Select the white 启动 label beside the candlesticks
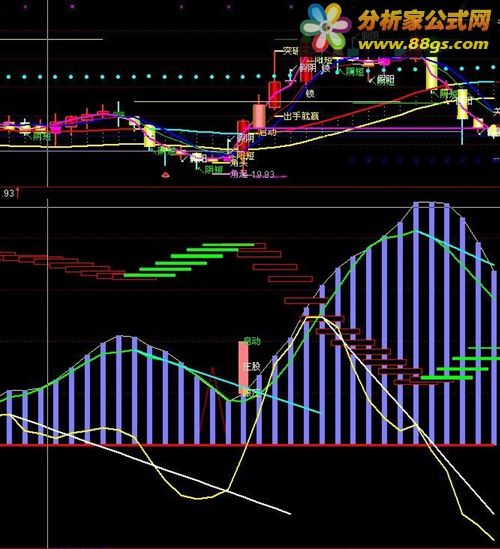This screenshot has width=500, height=549. click(268, 132)
